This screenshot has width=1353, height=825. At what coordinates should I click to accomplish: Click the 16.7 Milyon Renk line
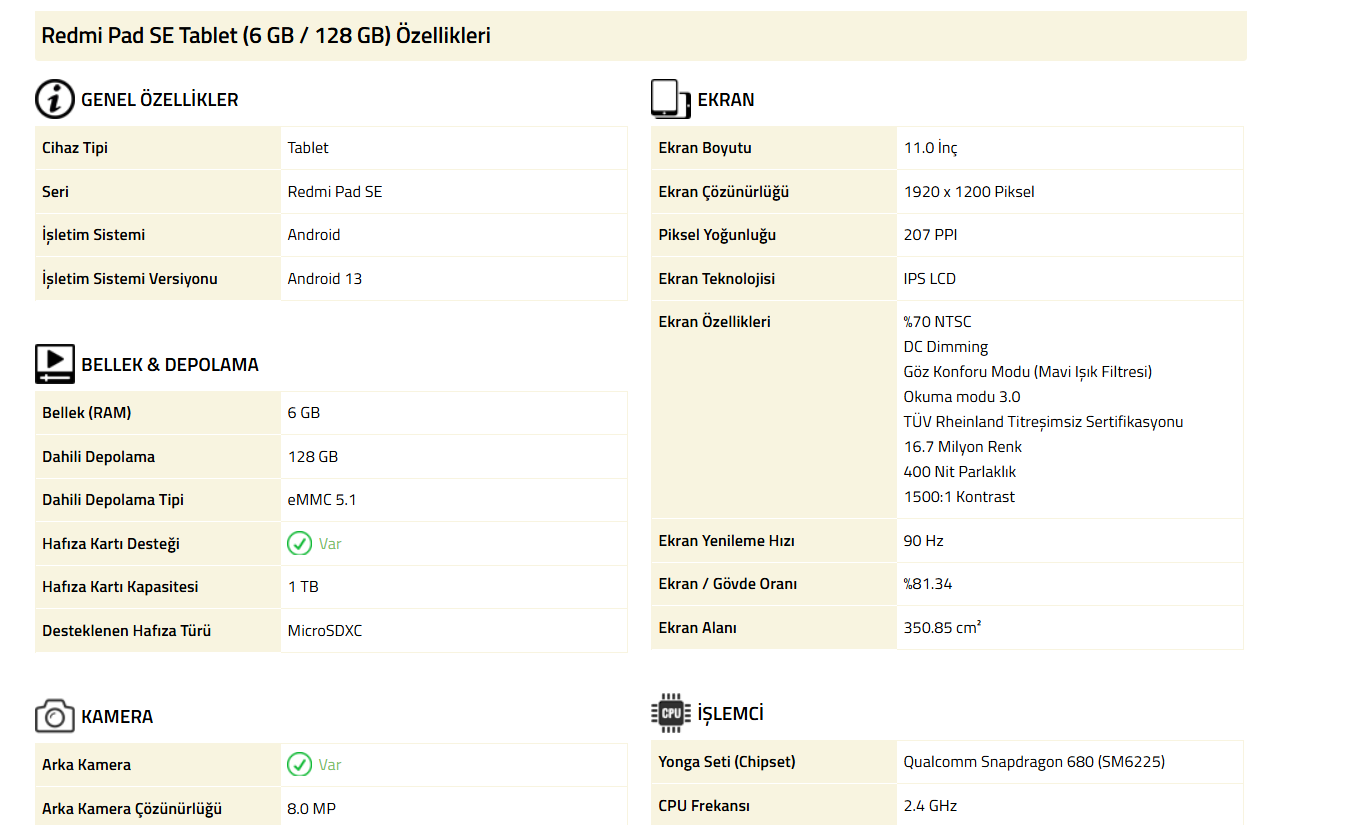click(x=963, y=447)
